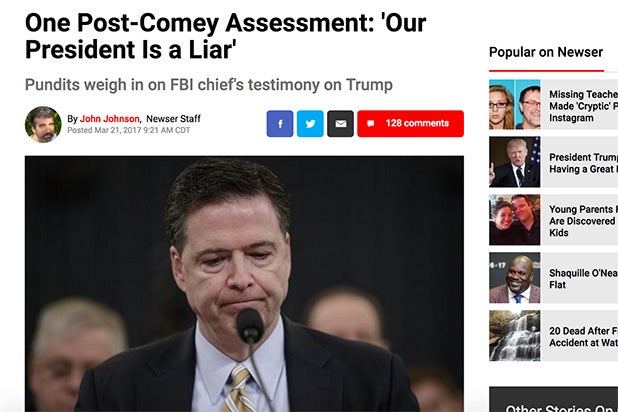This screenshot has width=618, height=412.
Task: Open the waterfall accident story thumbnail
Action: 515,336
